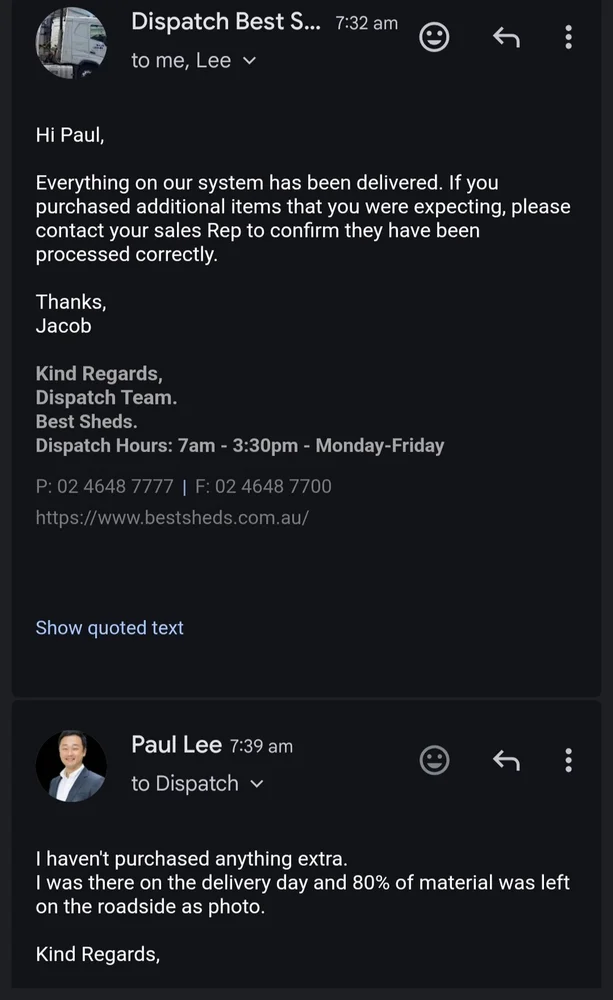Add emoji reaction to Dispatch's email
Screen dimensions: 613x1000
[433, 38]
